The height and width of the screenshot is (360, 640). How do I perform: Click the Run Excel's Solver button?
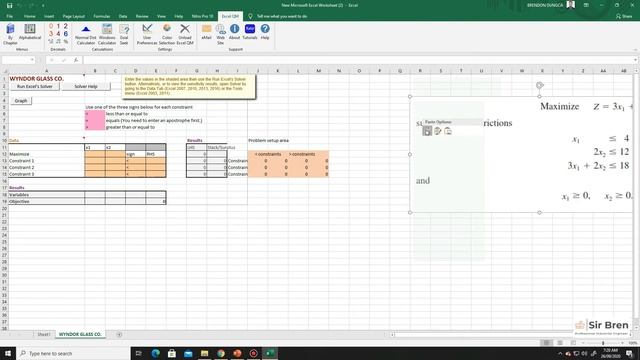35,87
